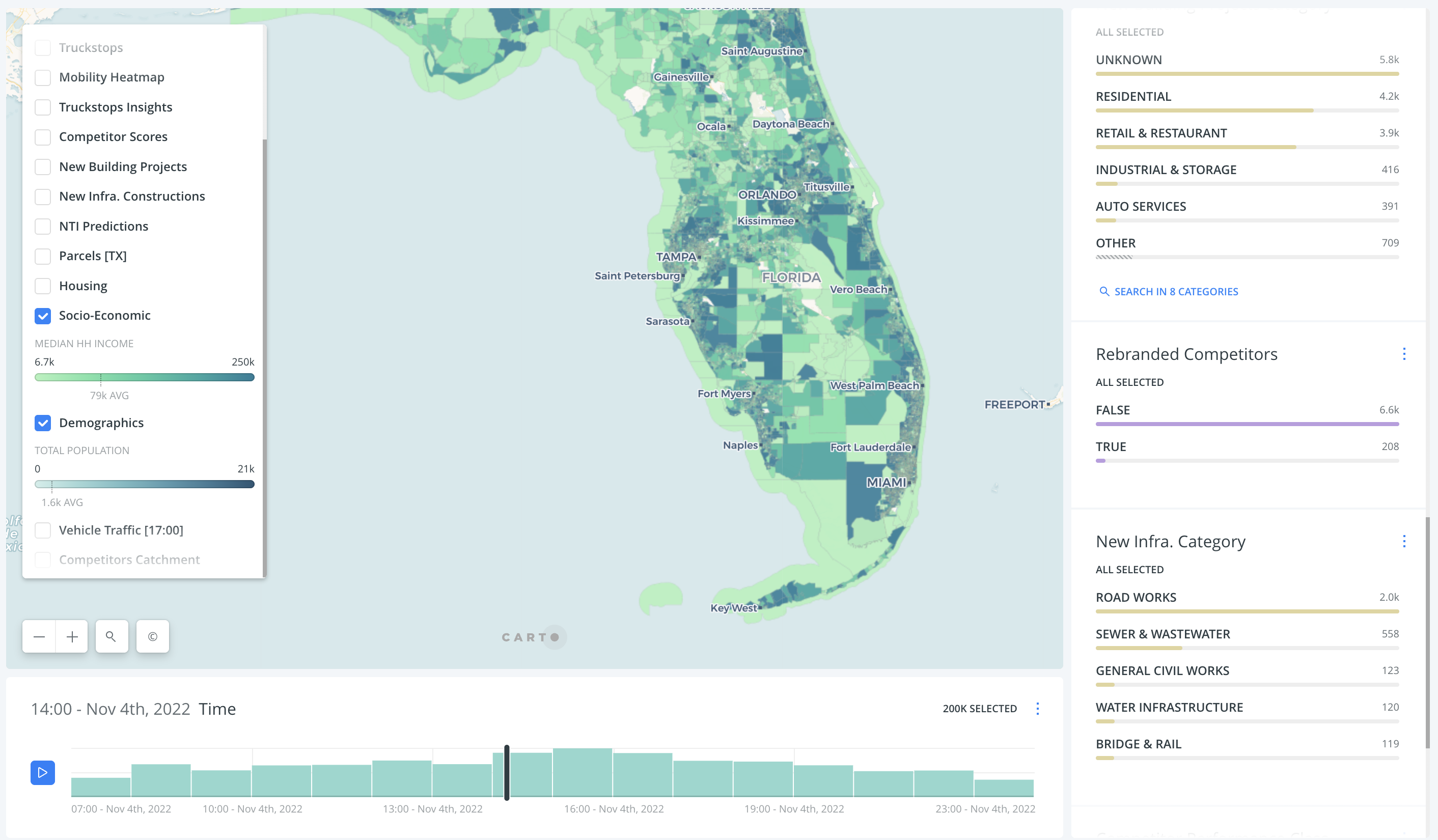Click the map zoom-in icon

coord(71,636)
